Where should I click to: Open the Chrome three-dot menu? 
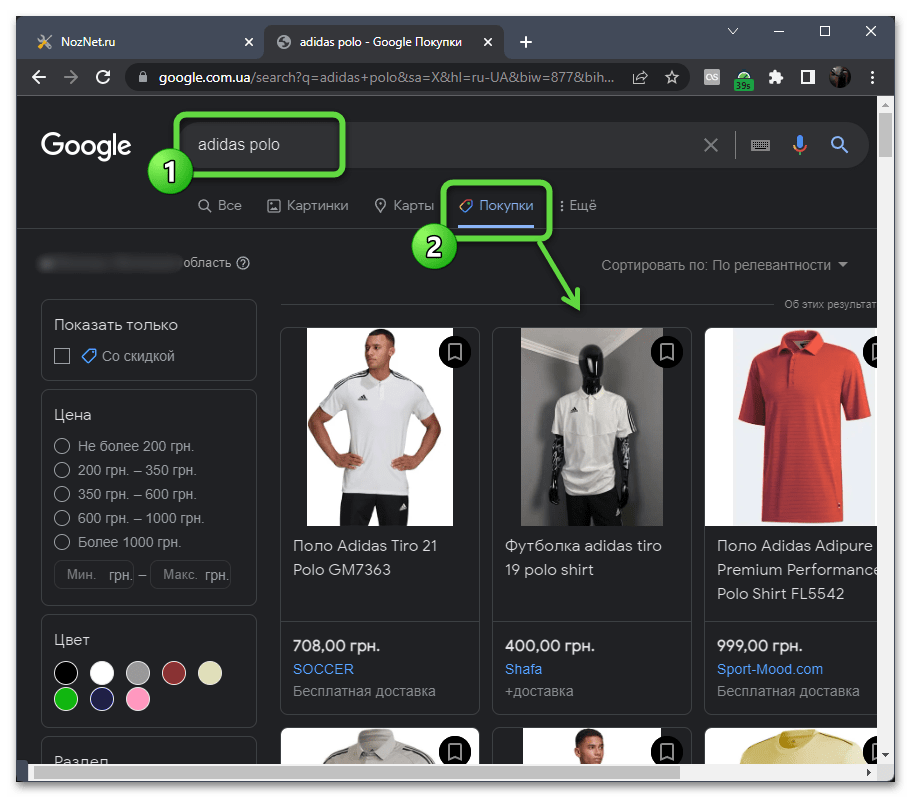click(x=872, y=77)
